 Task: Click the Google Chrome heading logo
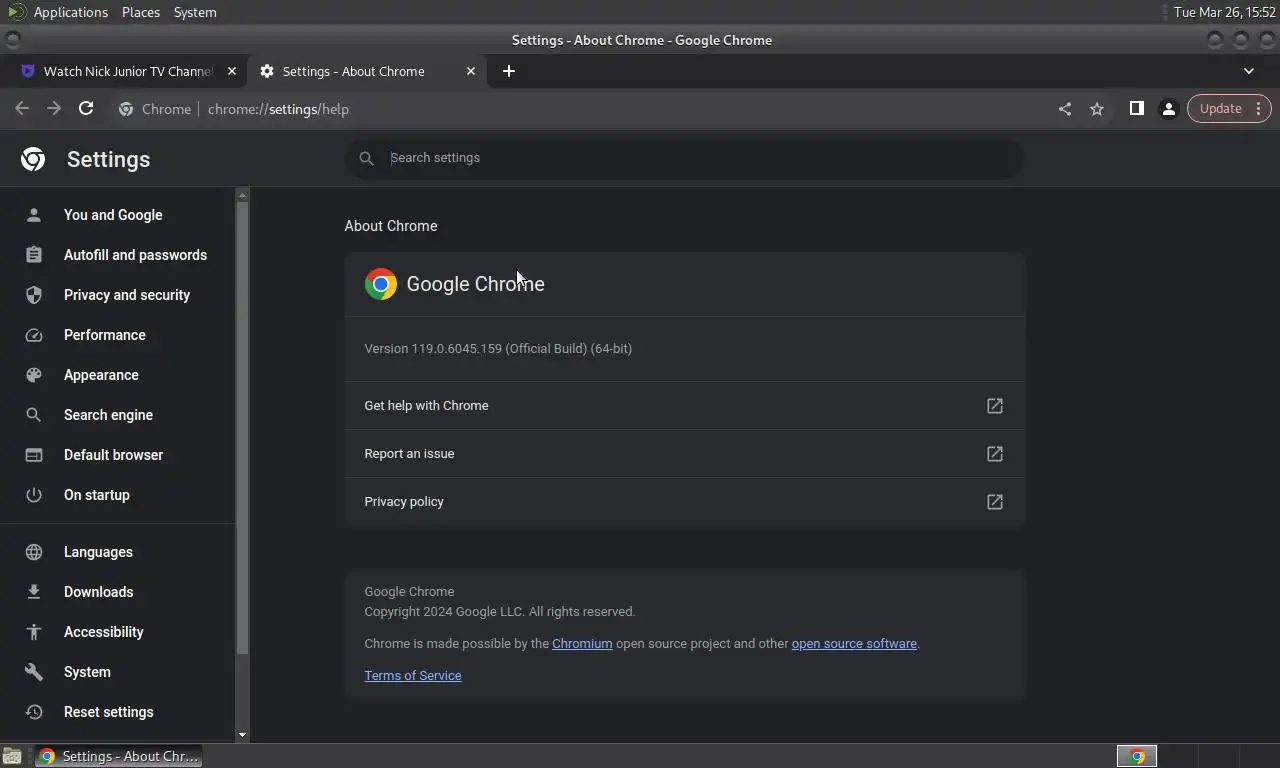(381, 284)
